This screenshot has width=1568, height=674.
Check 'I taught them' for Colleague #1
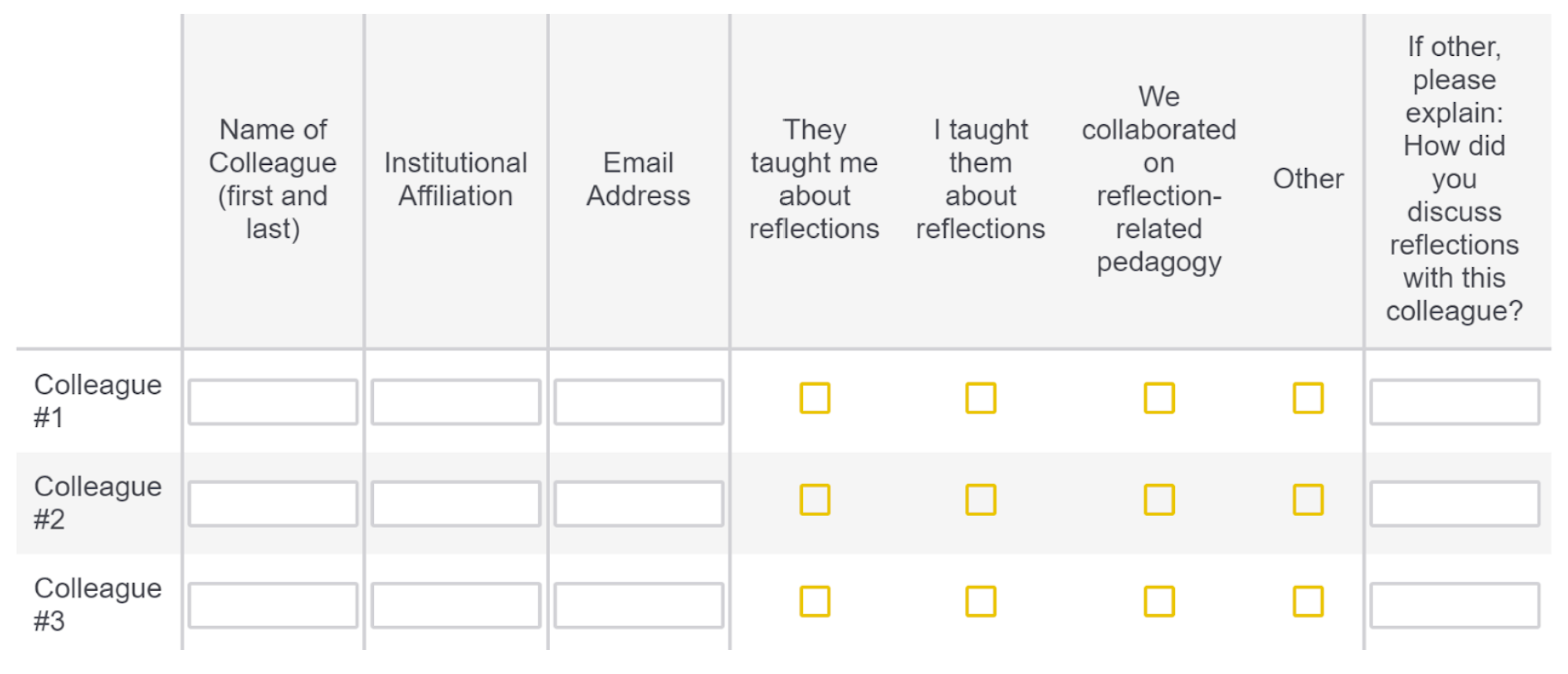[980, 398]
